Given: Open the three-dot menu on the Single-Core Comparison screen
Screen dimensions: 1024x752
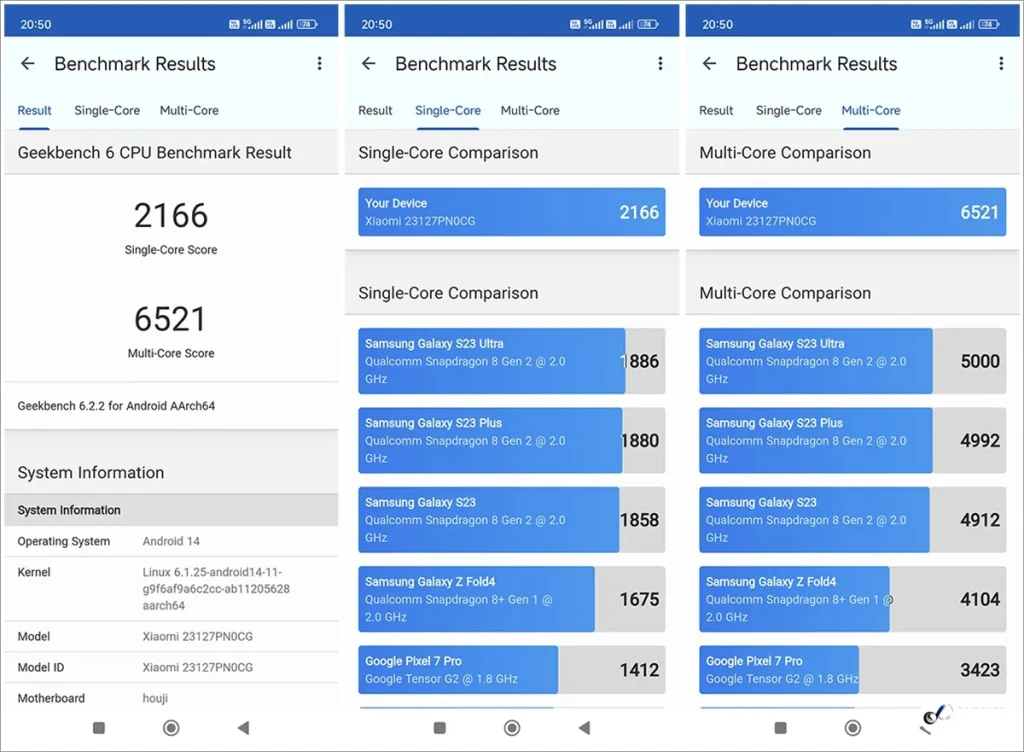Looking at the screenshot, I should point(660,63).
